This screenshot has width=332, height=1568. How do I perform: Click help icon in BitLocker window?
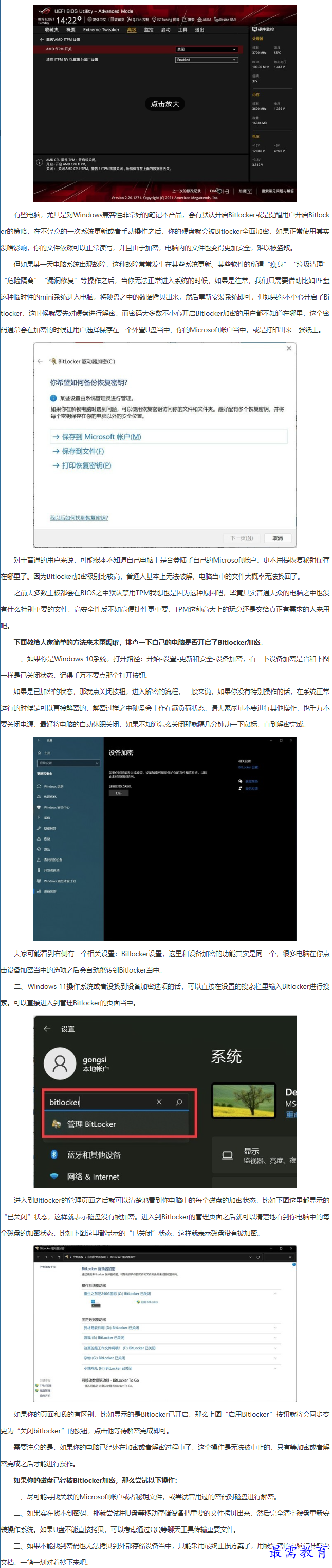click(293, 1264)
